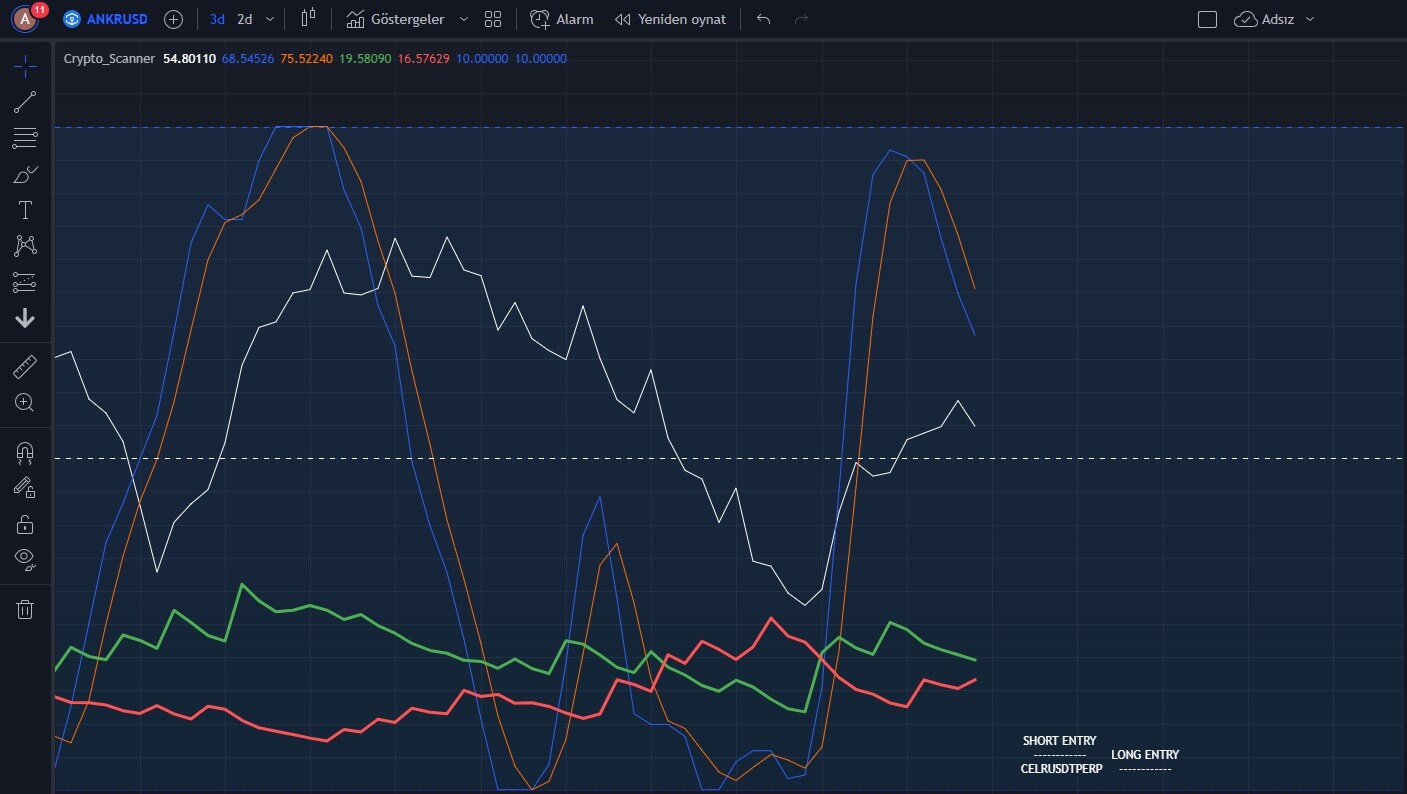Undo the last chart action
This screenshot has width=1407, height=794.
pyautogui.click(x=762, y=18)
